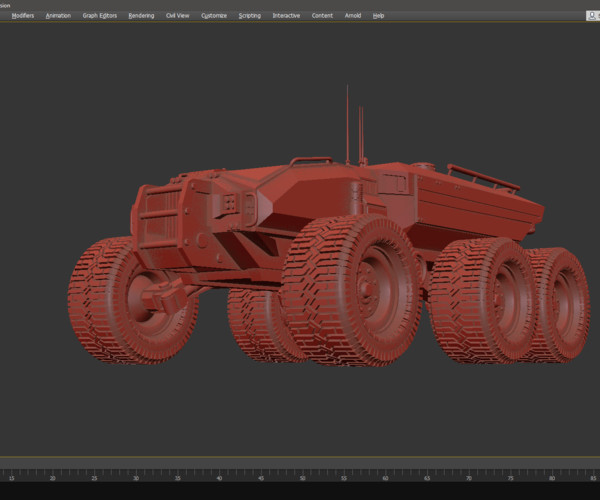The height and width of the screenshot is (500, 600).
Task: Open the Arnold menu
Action: 352,16
